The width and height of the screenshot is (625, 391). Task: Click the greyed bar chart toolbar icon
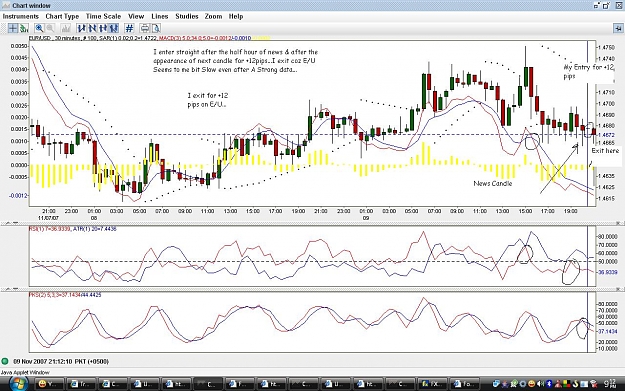pos(65,28)
